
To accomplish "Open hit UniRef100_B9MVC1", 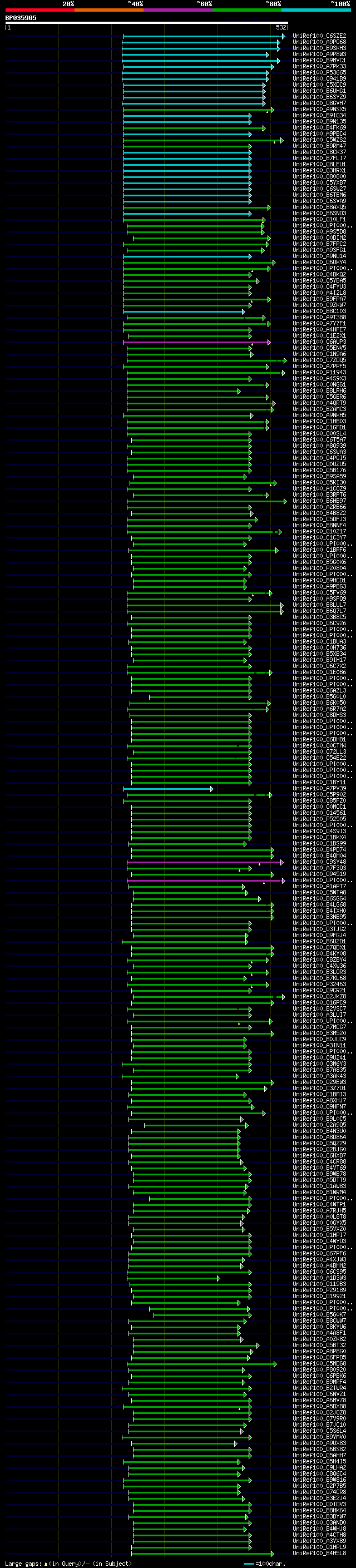I will point(319,60).
